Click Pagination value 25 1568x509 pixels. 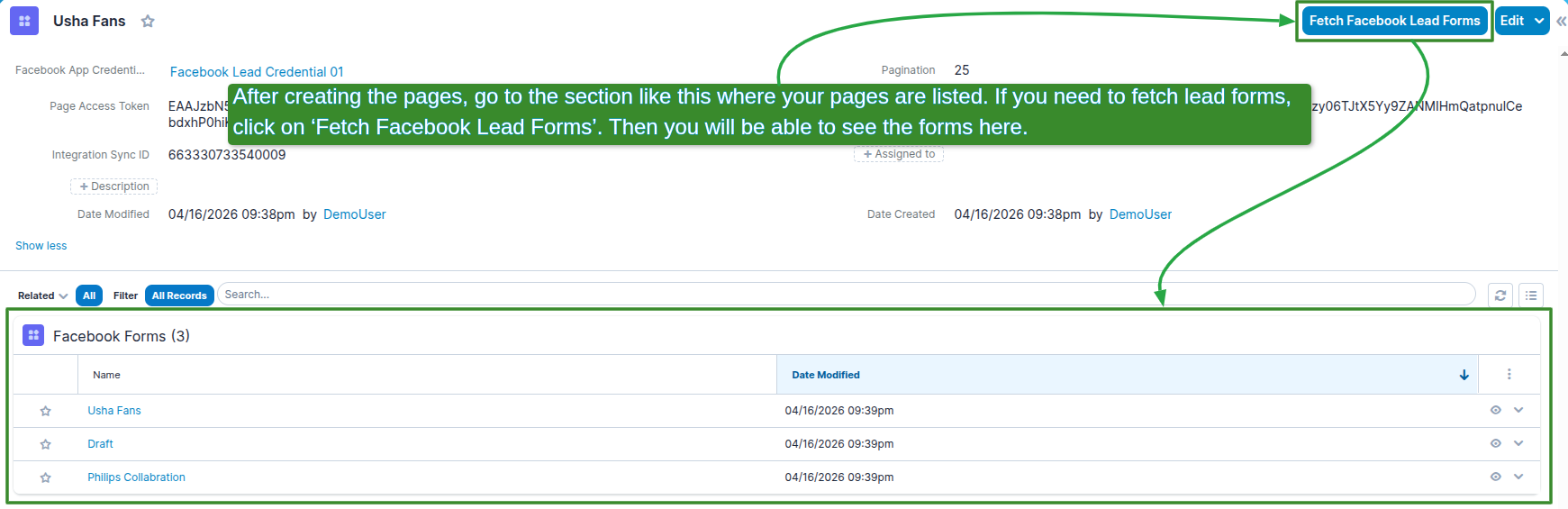962,70
